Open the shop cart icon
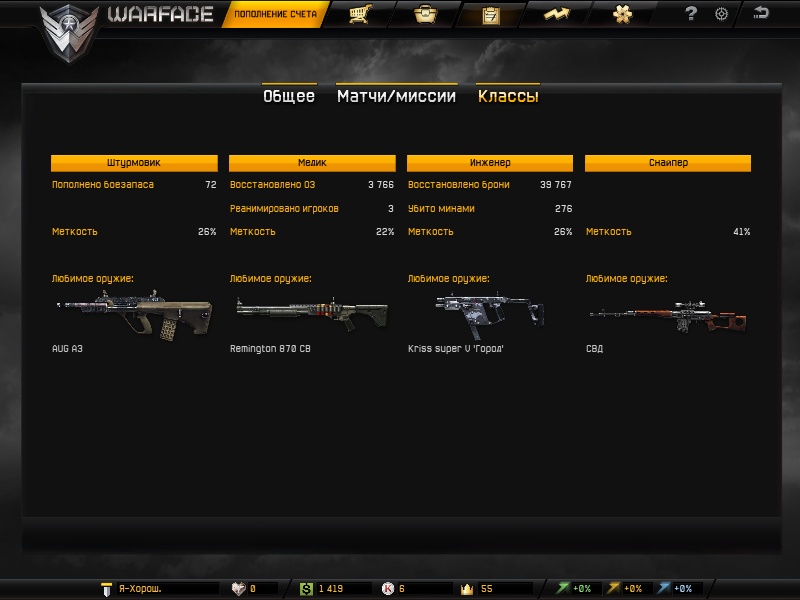Screen dimensions: 800x600 [x=361, y=14]
